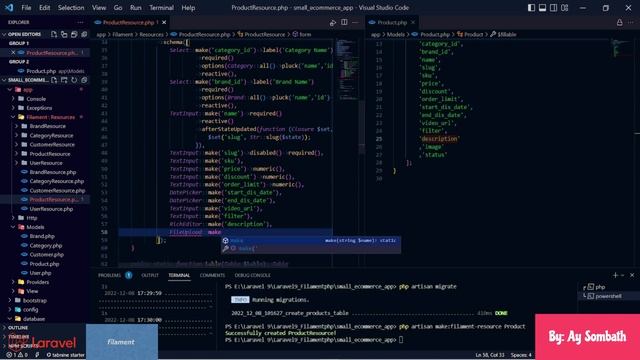
Task: Expand the CustomerResource folder
Action: pos(45,144)
